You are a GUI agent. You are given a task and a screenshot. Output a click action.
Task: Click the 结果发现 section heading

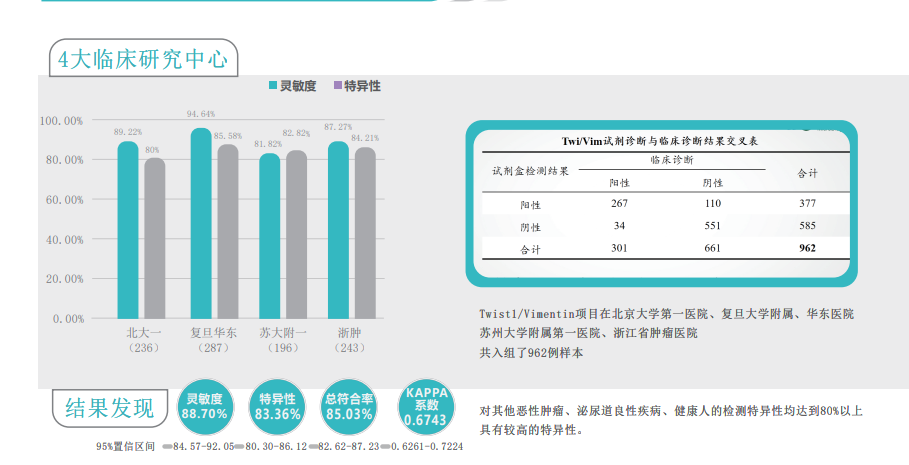(110, 408)
